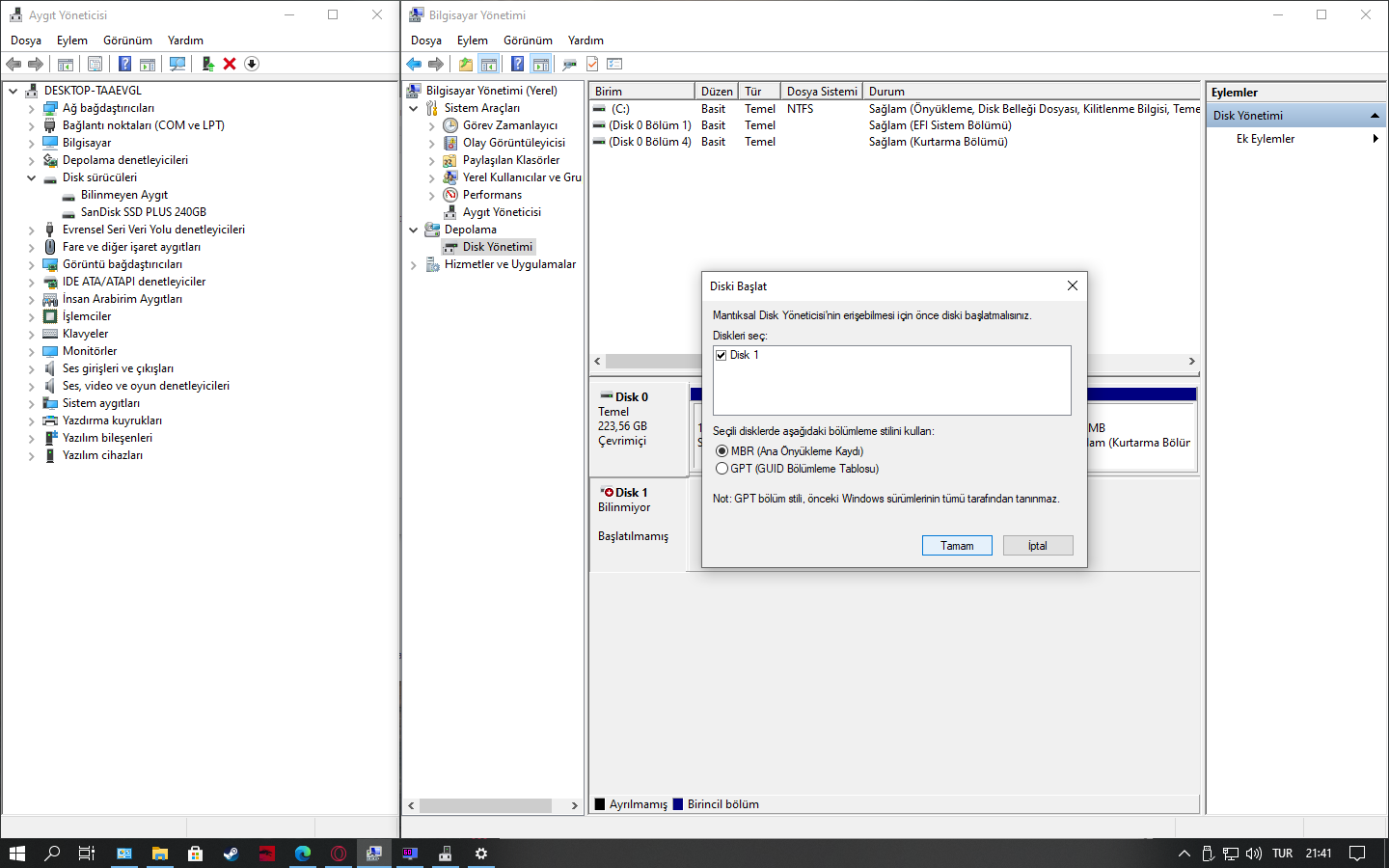Open Microsoft Store from the taskbar
This screenshot has width=1389, height=868.
coord(195,854)
